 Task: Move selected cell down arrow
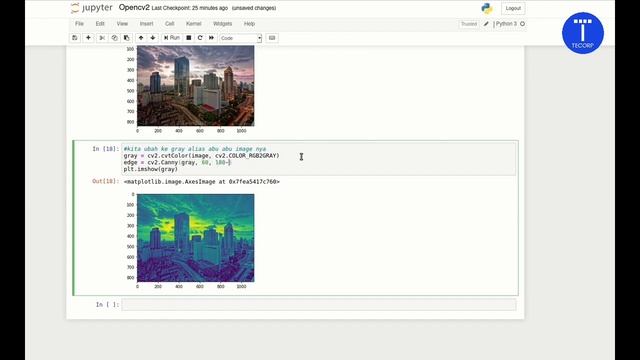pyautogui.click(x=153, y=38)
